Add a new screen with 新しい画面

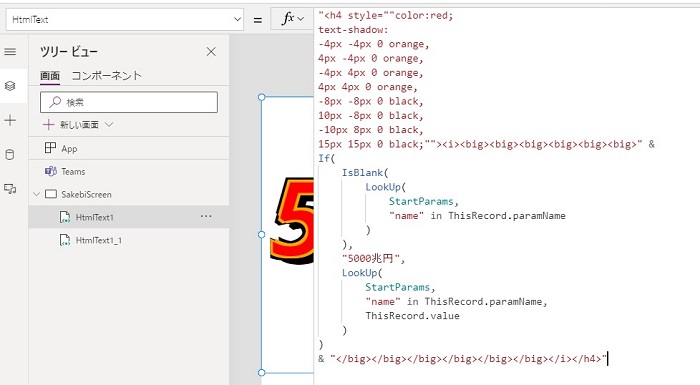[x=71, y=125]
